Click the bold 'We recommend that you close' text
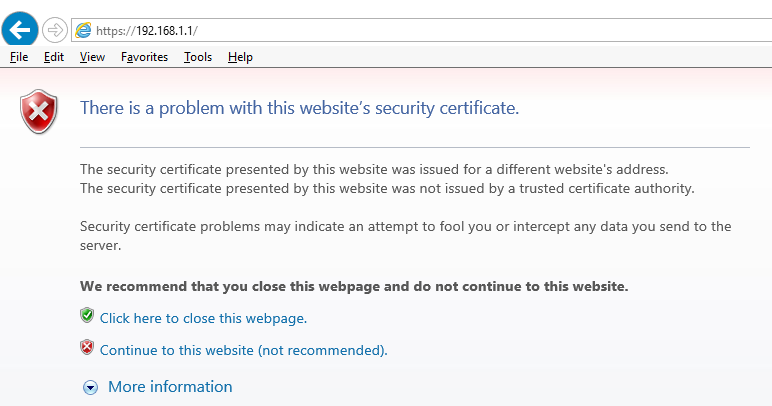Screen dimensions: 772x406 click(x=354, y=286)
